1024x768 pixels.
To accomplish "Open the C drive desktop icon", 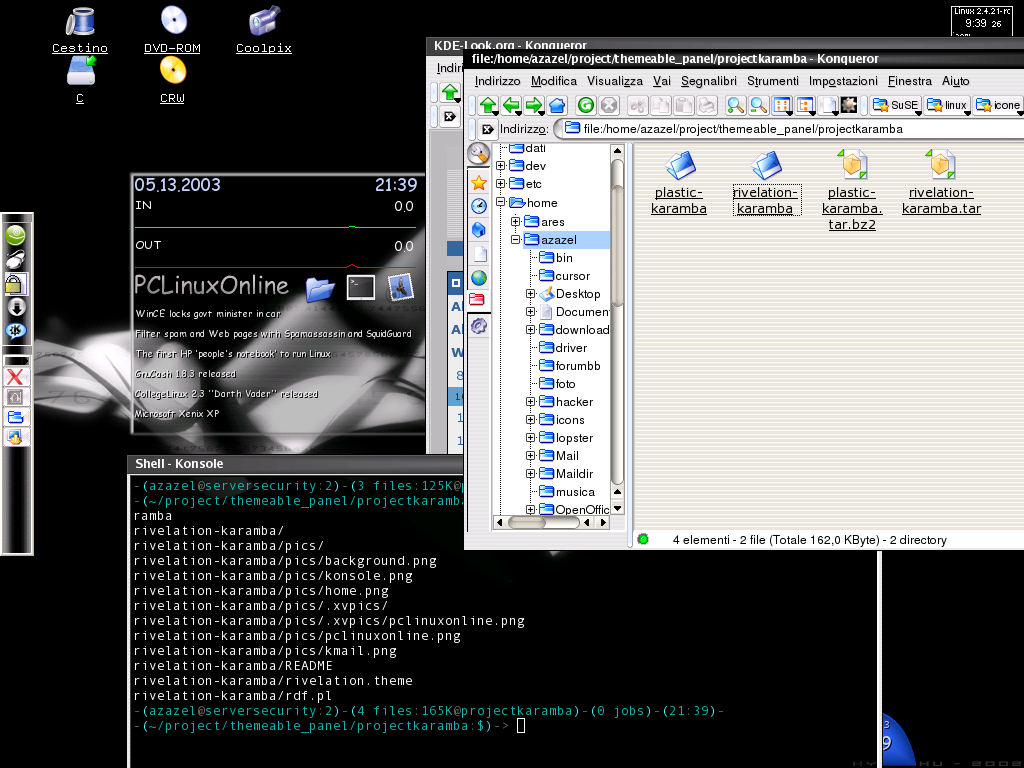I will point(80,80).
